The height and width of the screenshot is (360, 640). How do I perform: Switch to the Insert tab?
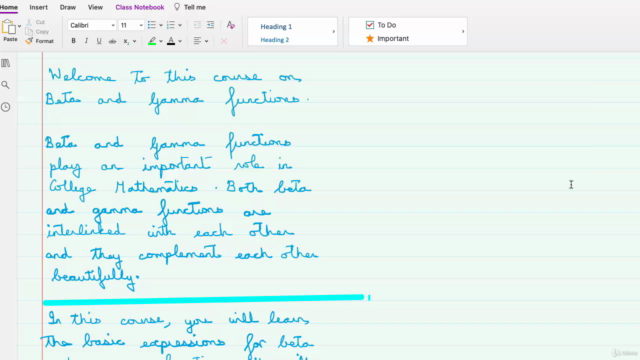coord(38,7)
